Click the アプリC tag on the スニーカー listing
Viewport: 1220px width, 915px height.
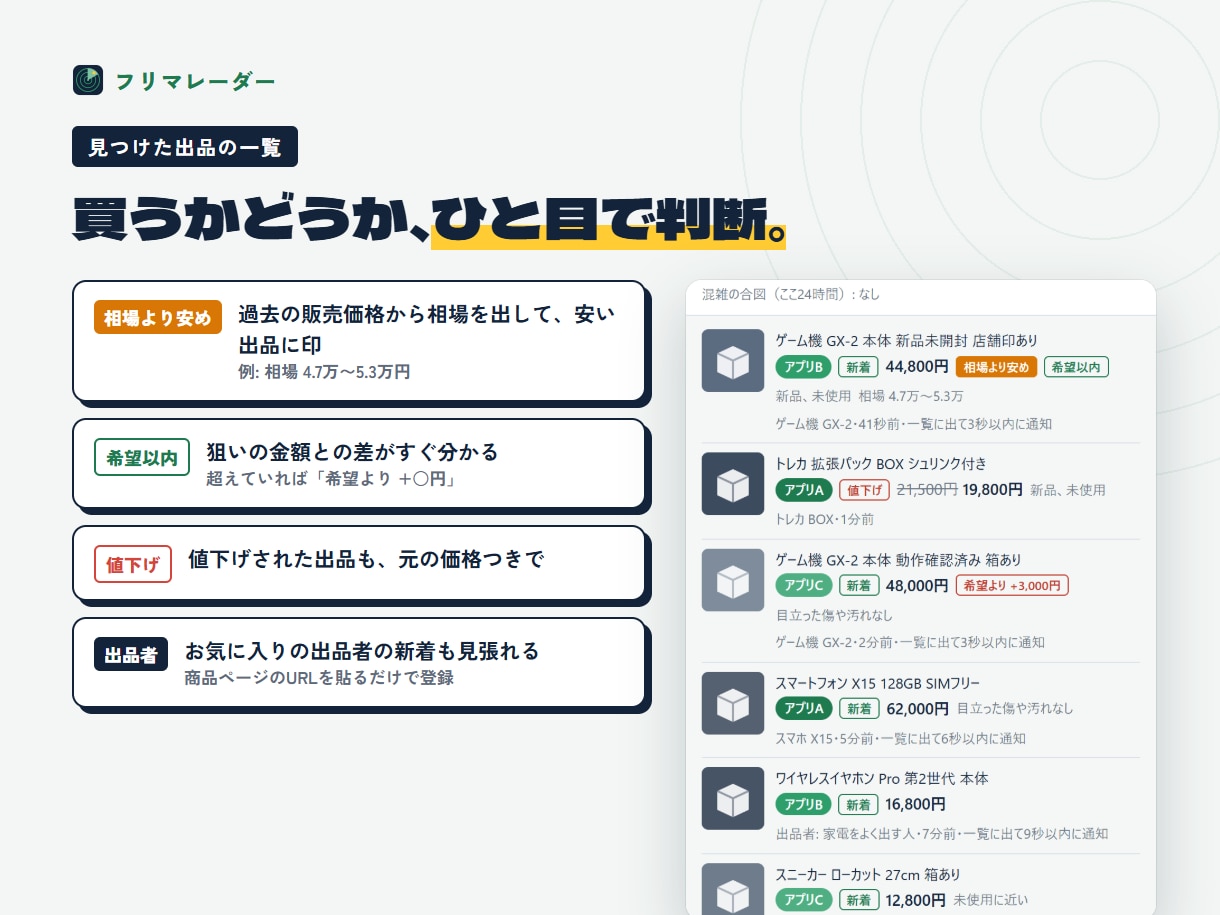tap(804, 900)
